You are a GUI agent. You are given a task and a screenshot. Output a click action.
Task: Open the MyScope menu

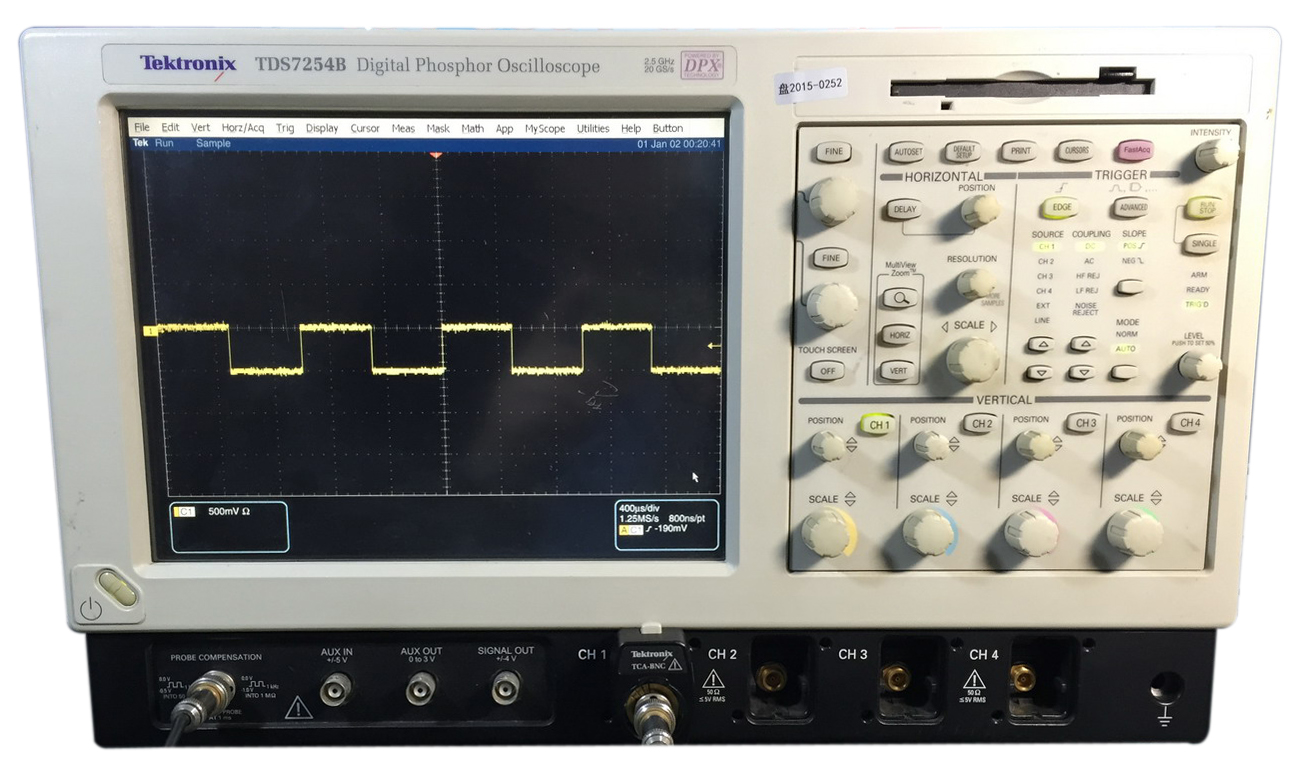(545, 128)
